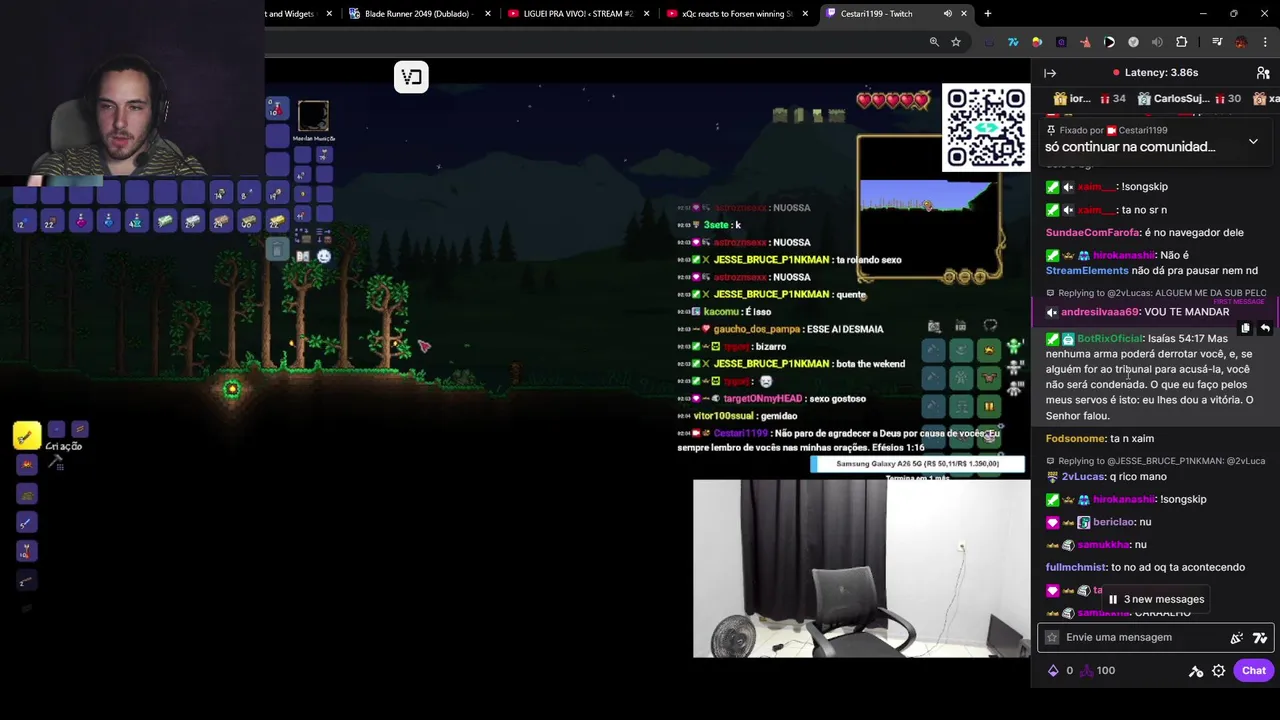Click username 2vLucas in chat
This screenshot has width=1280, height=720.
coord(1083,476)
